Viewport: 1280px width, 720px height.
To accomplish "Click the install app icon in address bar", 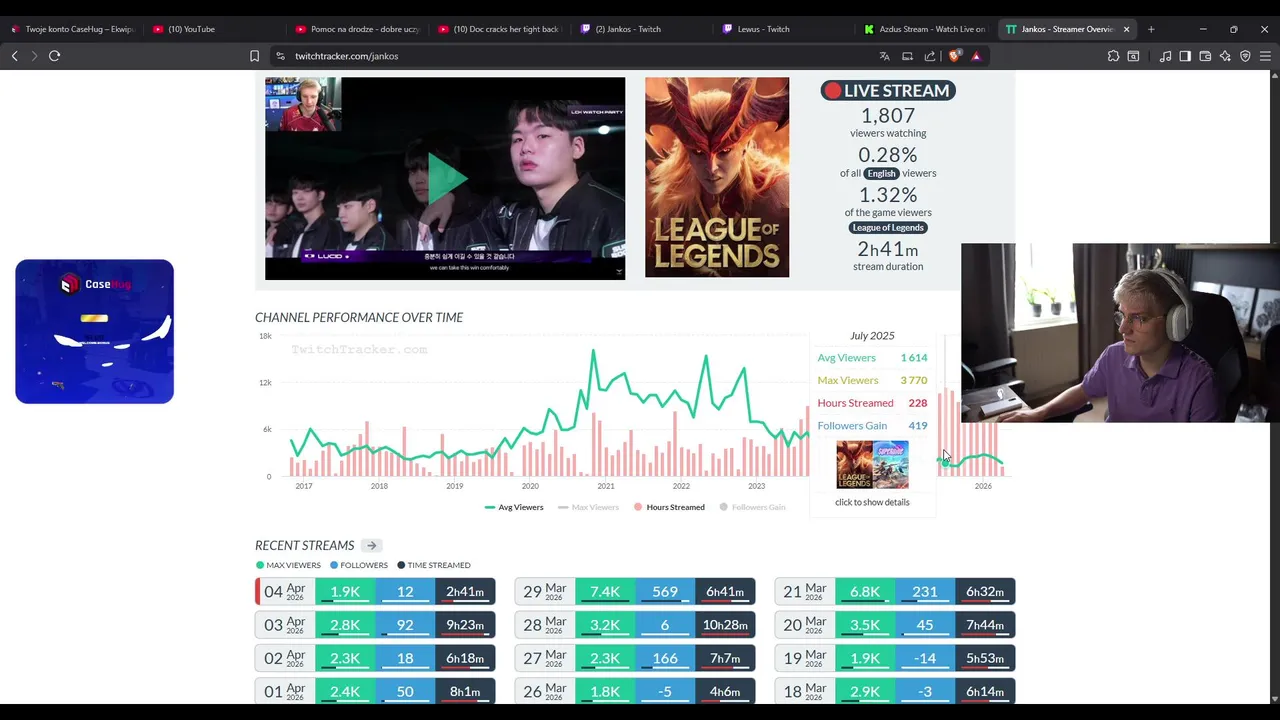I will (x=907, y=56).
